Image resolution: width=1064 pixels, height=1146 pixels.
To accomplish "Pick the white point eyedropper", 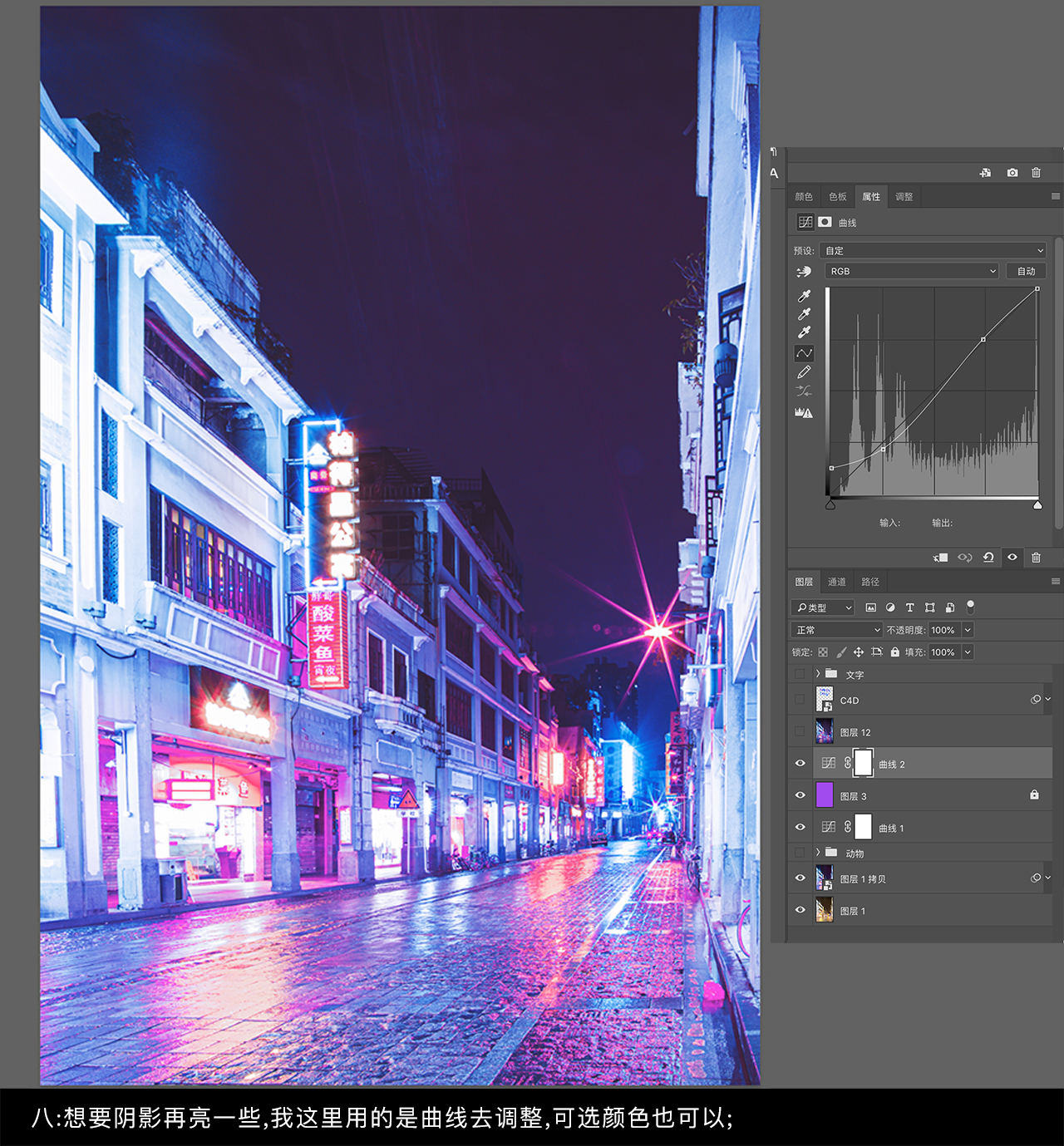I will point(804,332).
